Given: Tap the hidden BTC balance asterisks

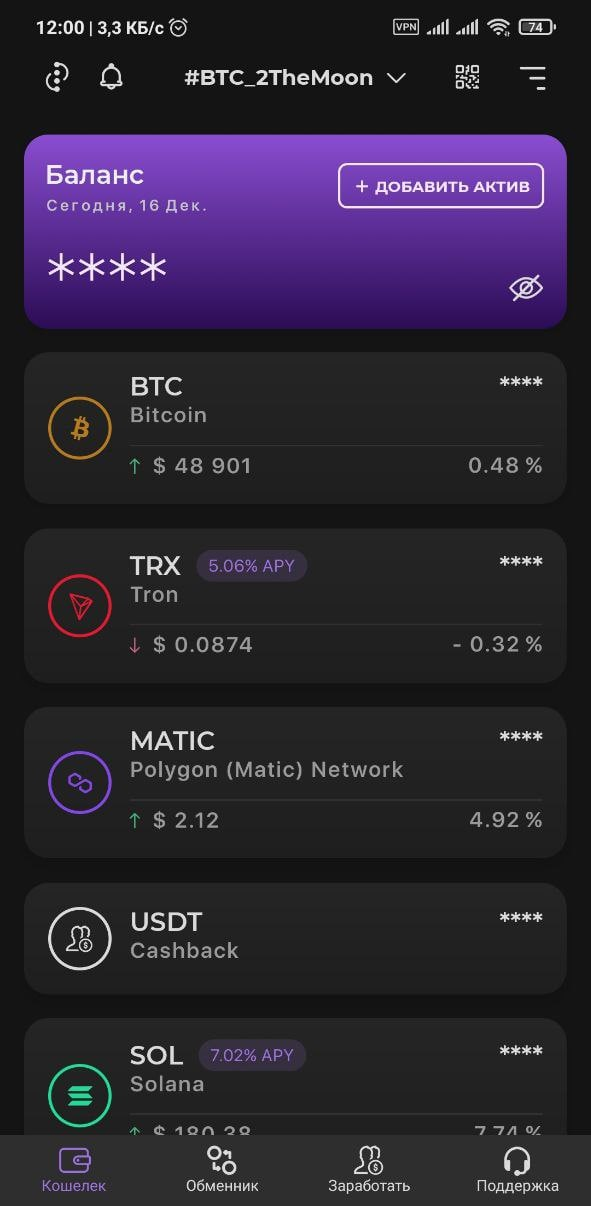Looking at the screenshot, I should (521, 383).
